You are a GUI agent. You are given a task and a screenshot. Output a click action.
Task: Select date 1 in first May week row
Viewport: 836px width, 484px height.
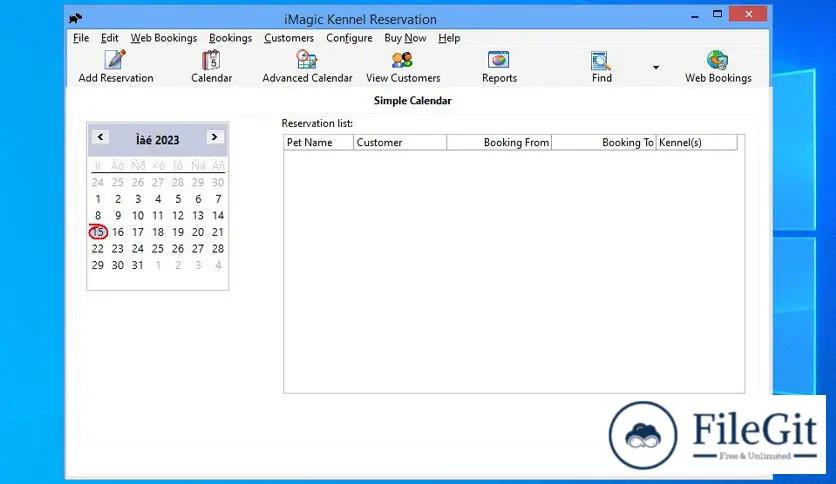(x=98, y=199)
